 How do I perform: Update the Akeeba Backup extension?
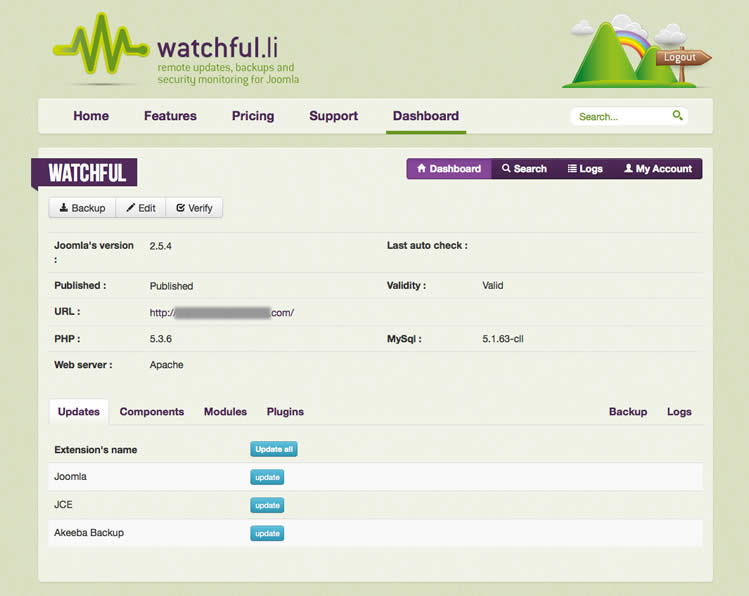(x=267, y=533)
